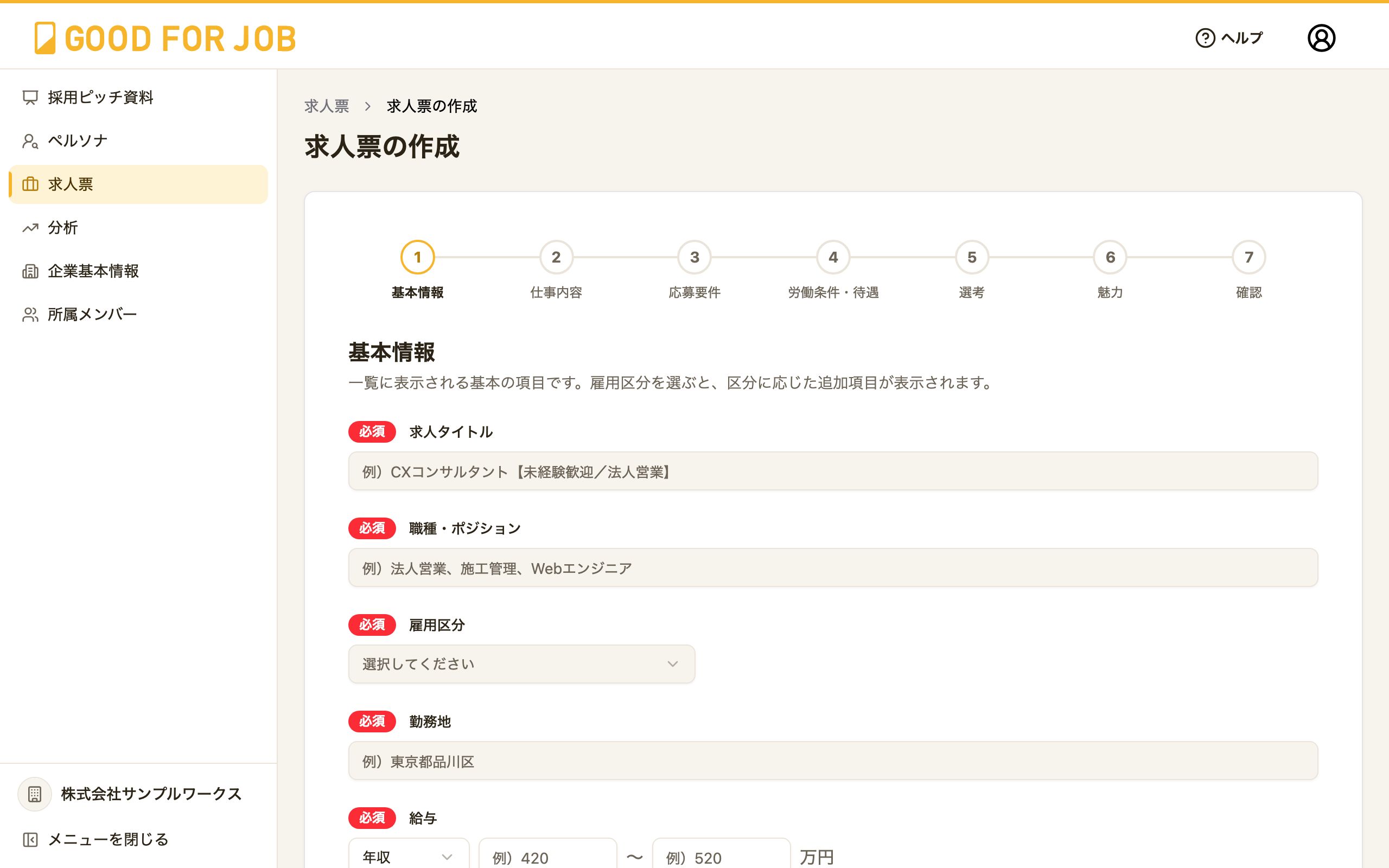
Task: Click the 基本情報 section heading
Action: point(391,353)
